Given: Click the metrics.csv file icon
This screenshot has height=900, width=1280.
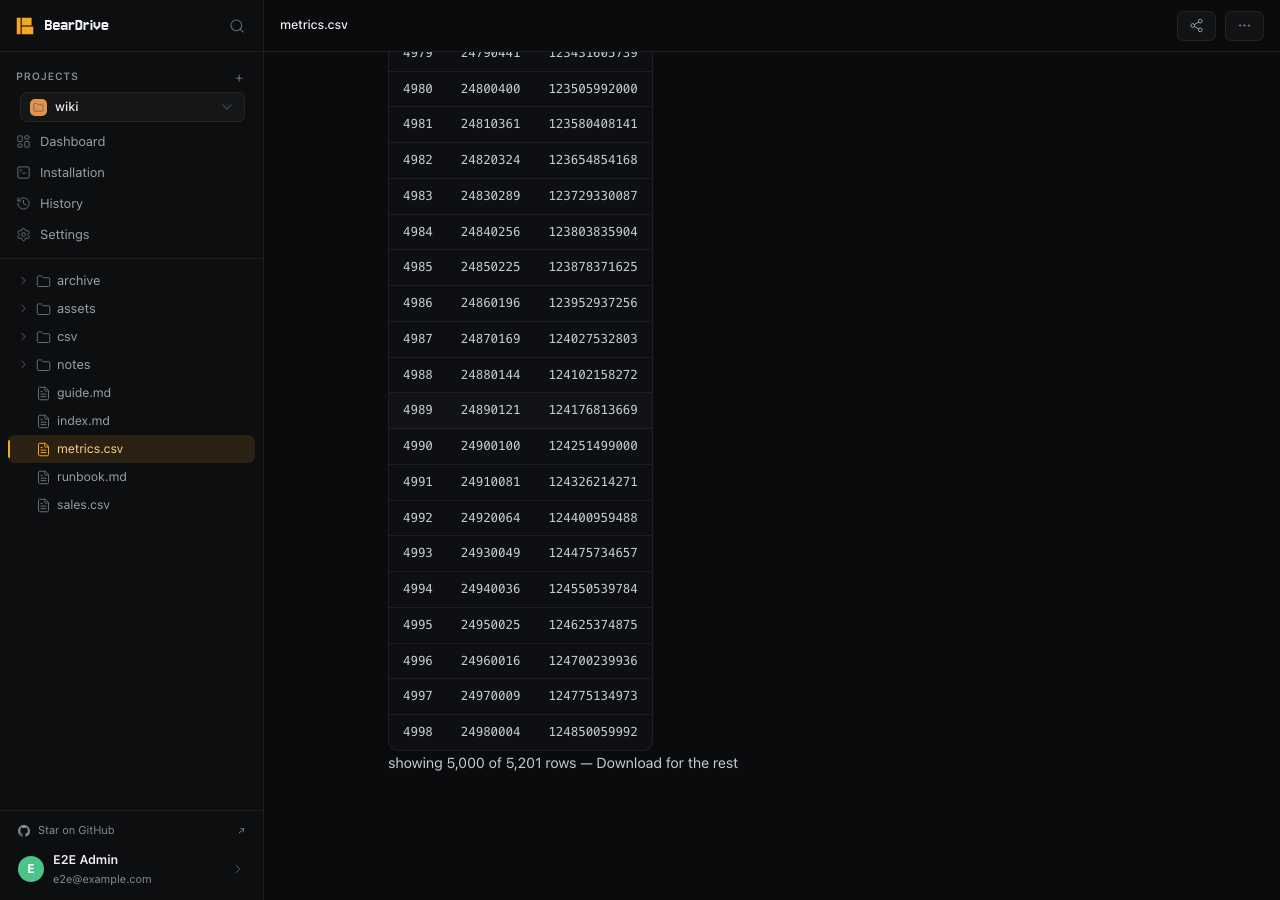Looking at the screenshot, I should coord(43,449).
